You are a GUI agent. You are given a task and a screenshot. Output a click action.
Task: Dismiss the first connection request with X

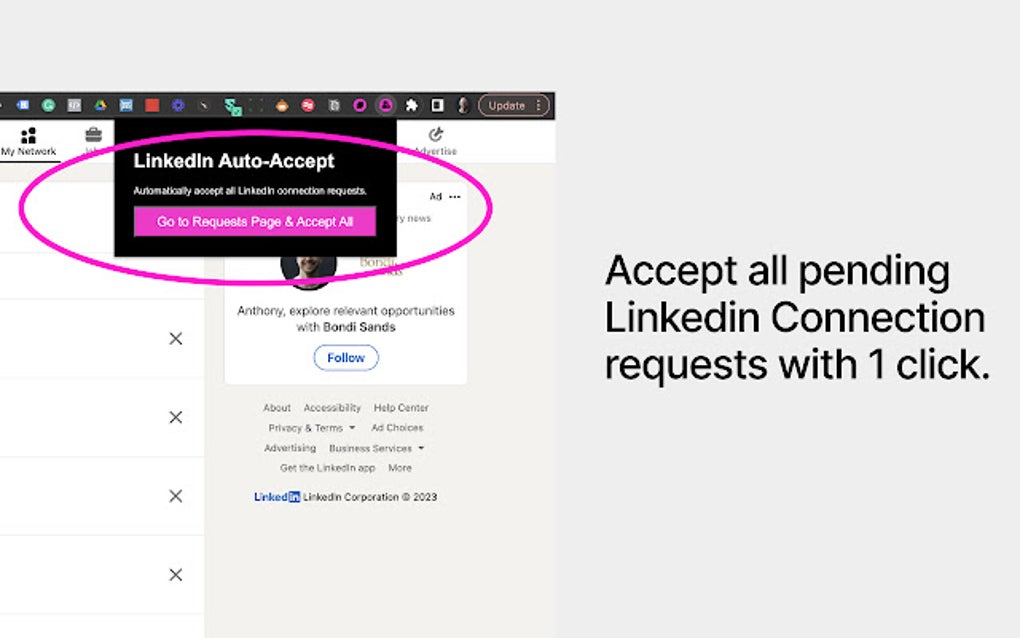coord(176,339)
